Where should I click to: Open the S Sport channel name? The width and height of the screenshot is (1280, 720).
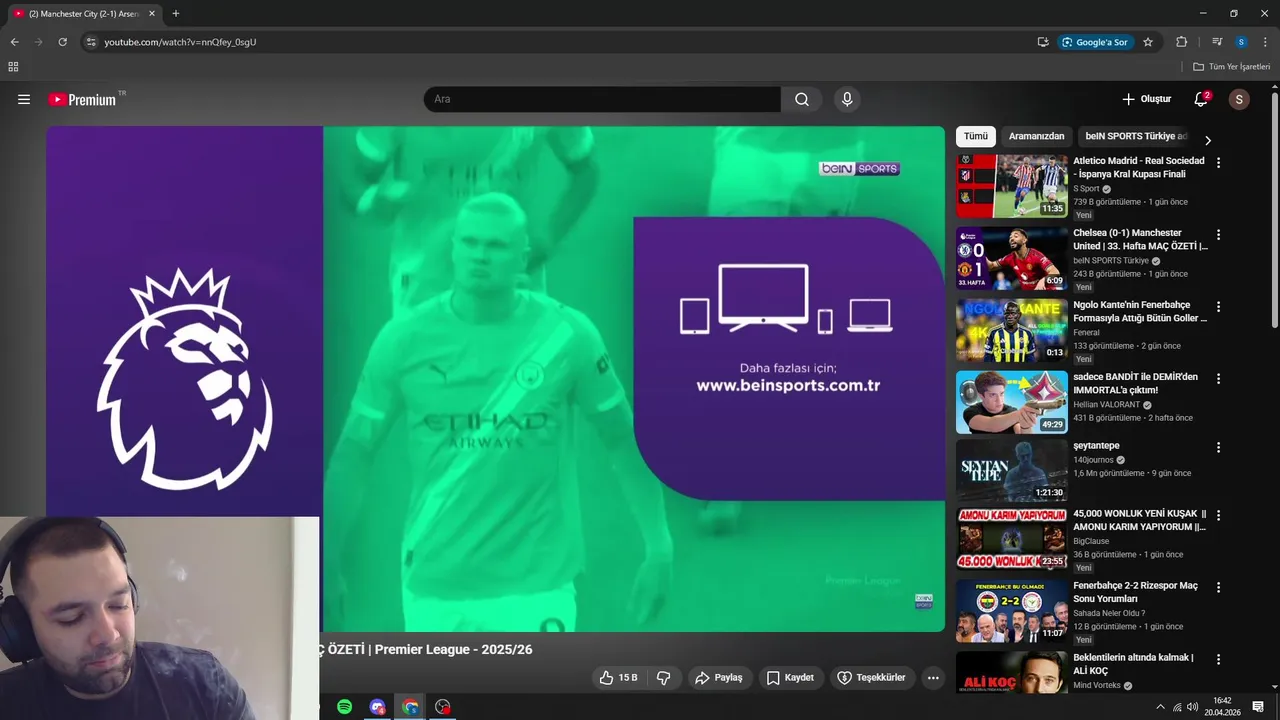coord(1086,188)
